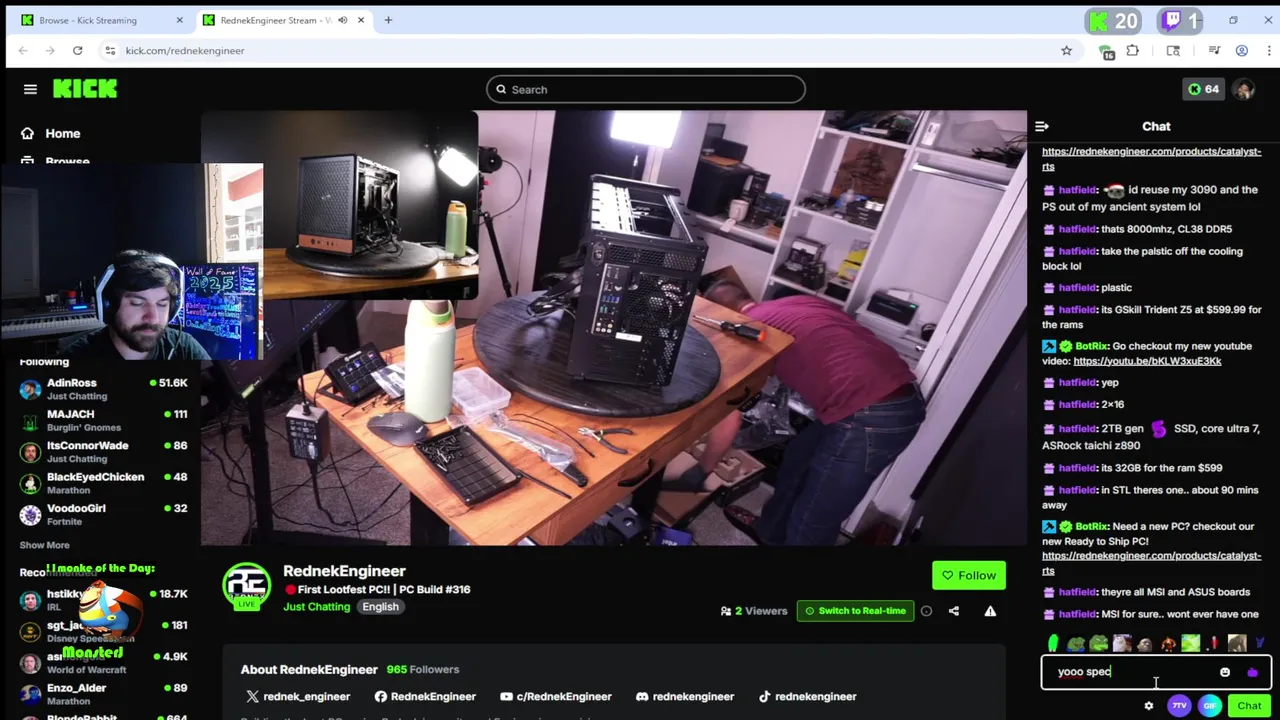This screenshot has height=720, width=1280.
Task: Click the 2 Viewers count
Action: 755,611
